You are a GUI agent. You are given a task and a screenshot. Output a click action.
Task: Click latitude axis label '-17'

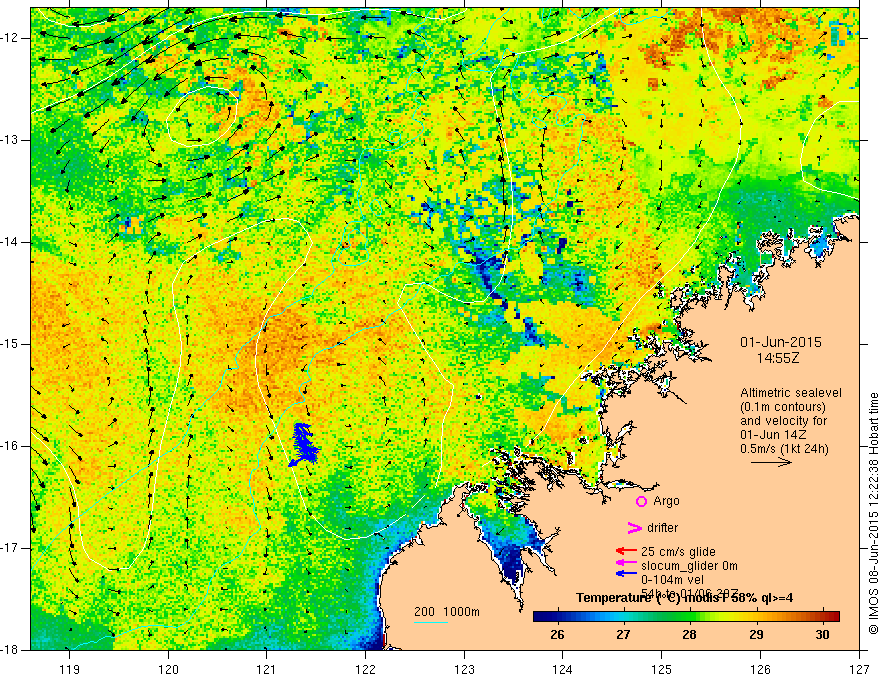click(10, 548)
